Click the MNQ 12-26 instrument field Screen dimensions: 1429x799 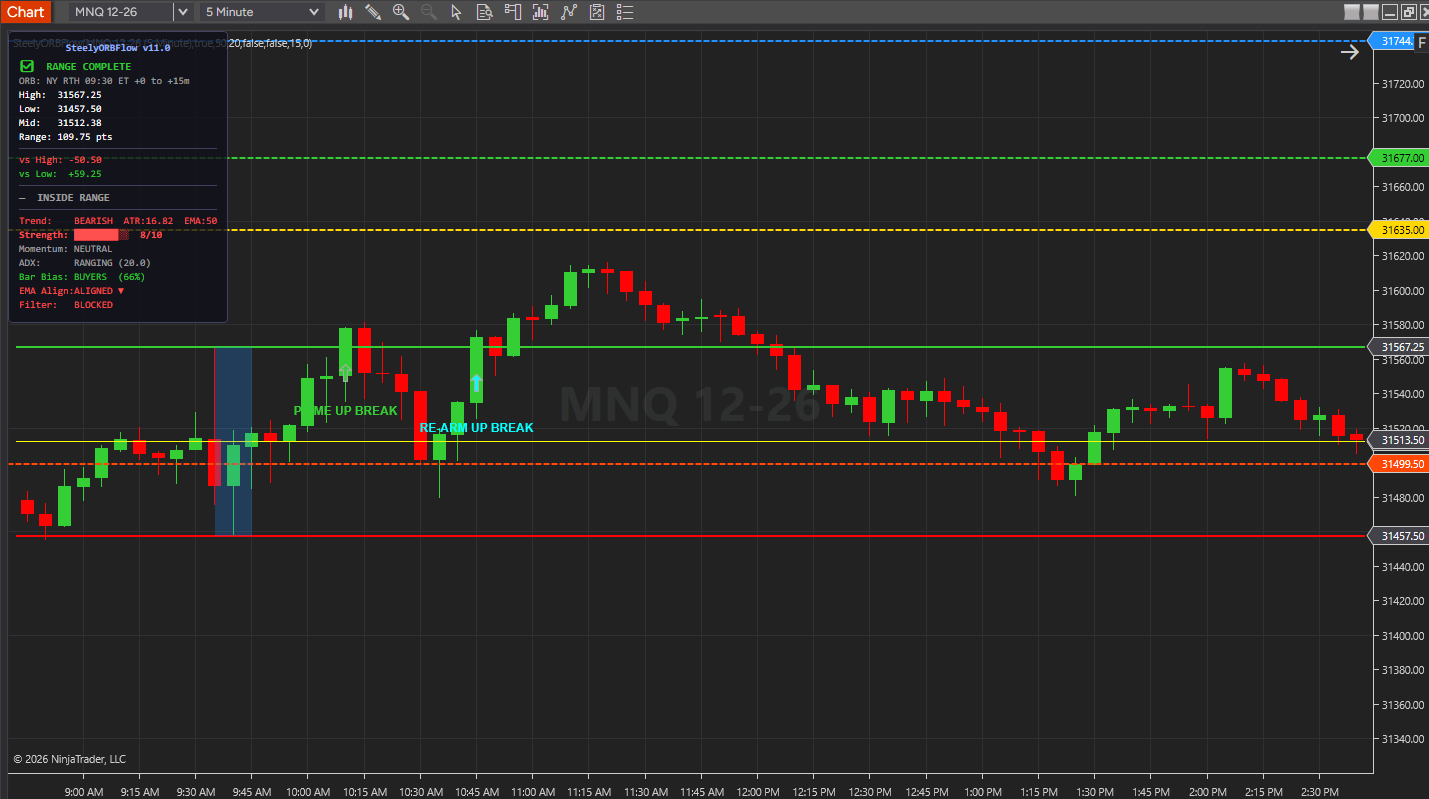pyautogui.click(x=121, y=12)
